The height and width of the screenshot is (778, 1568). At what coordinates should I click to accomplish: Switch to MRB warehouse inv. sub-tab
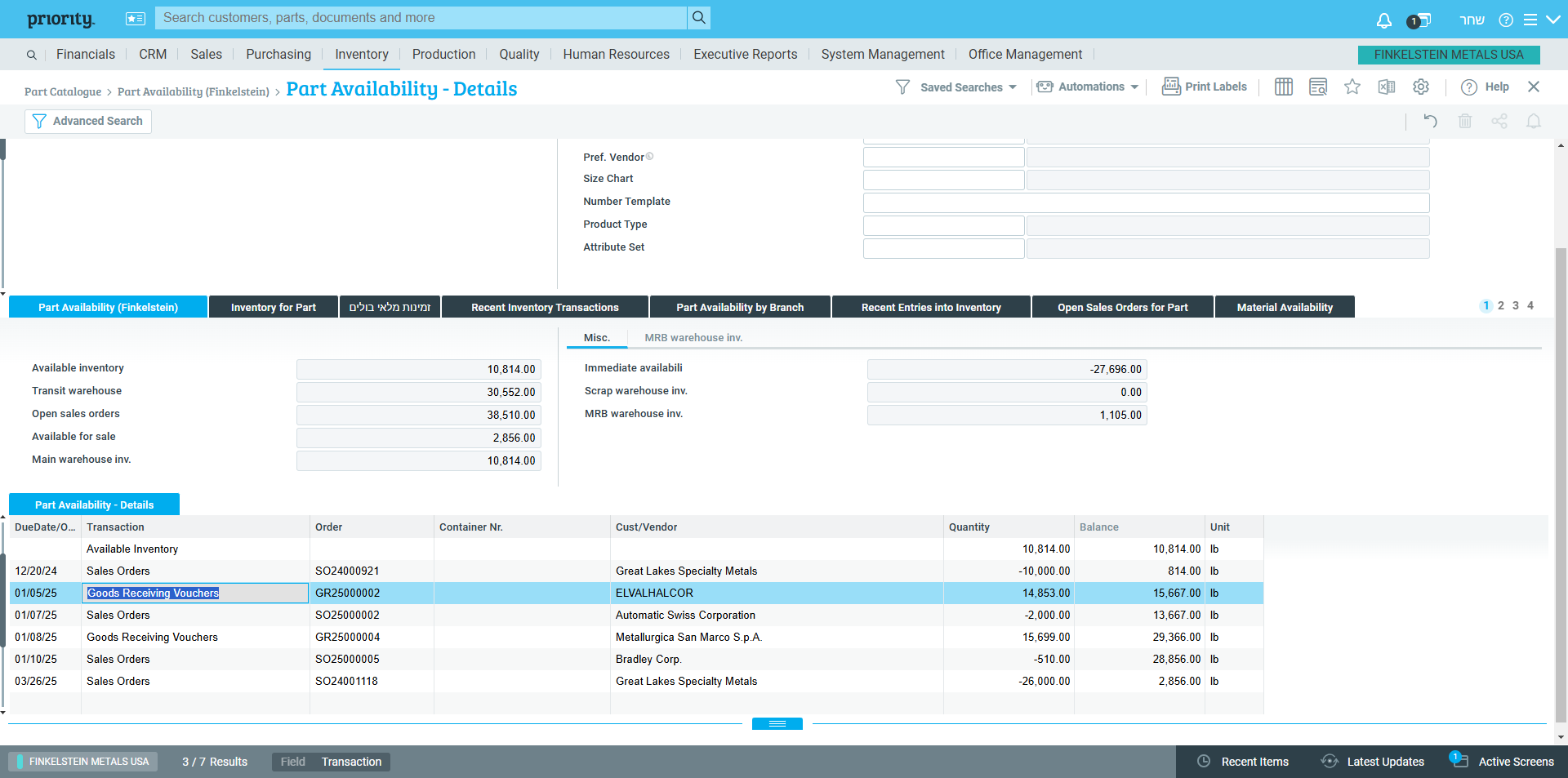pyautogui.click(x=693, y=337)
